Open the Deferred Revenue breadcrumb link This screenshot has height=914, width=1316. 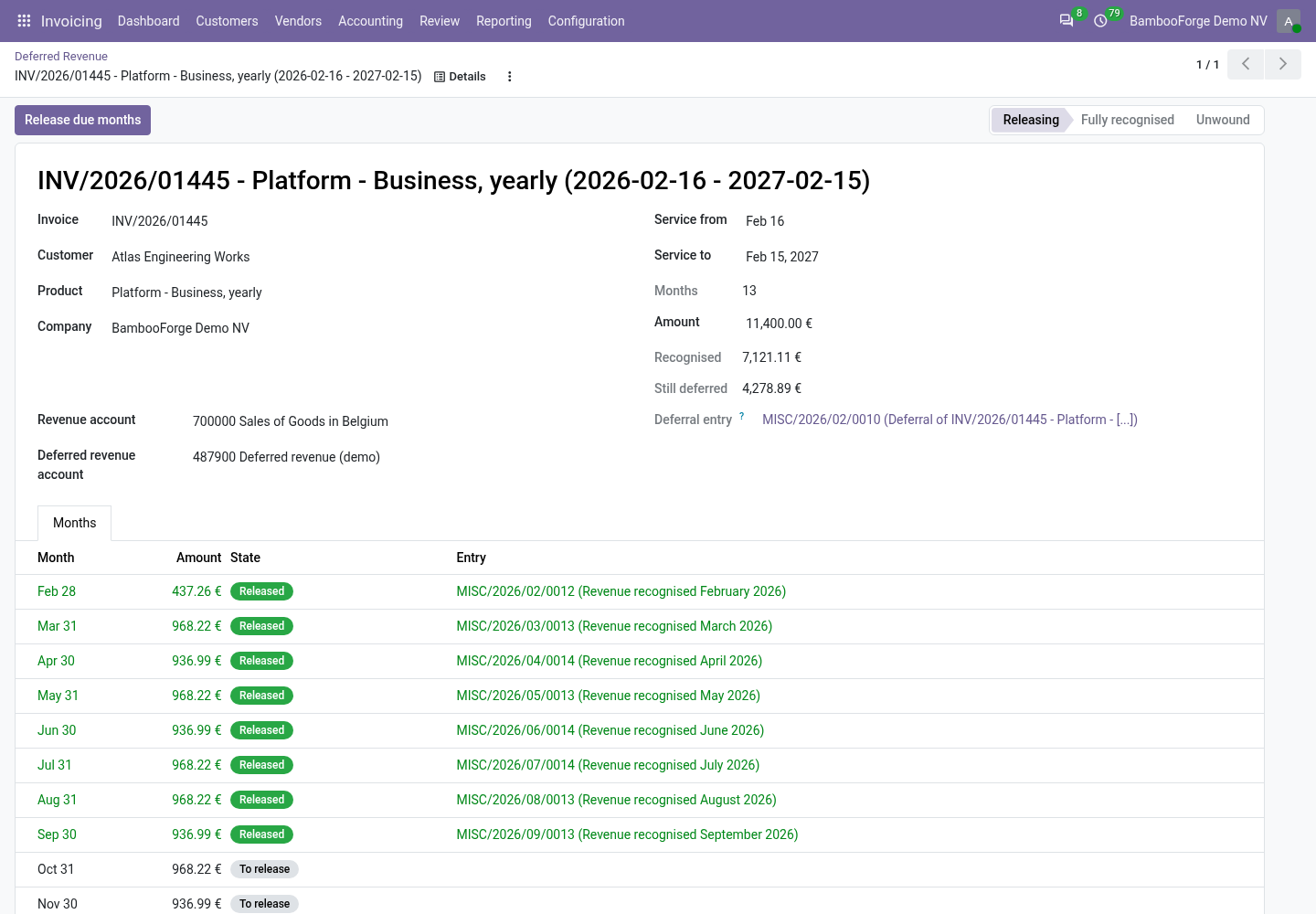(61, 57)
